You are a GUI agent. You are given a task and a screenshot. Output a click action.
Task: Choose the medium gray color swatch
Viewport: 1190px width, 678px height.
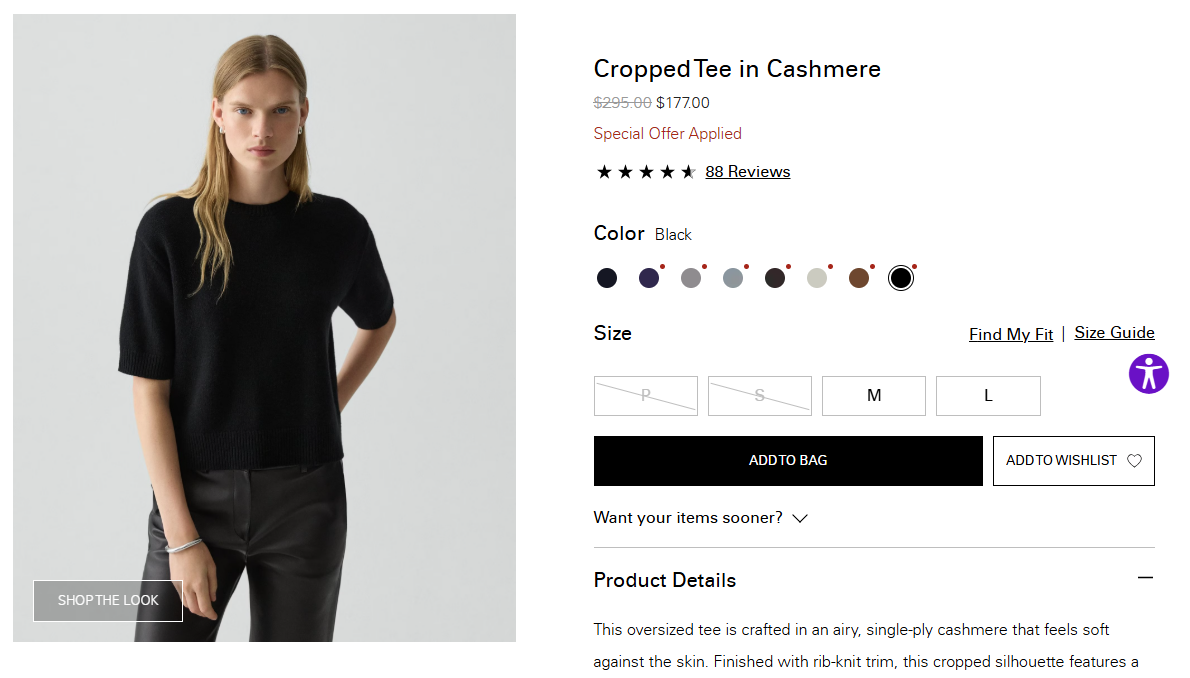pyautogui.click(x=691, y=278)
